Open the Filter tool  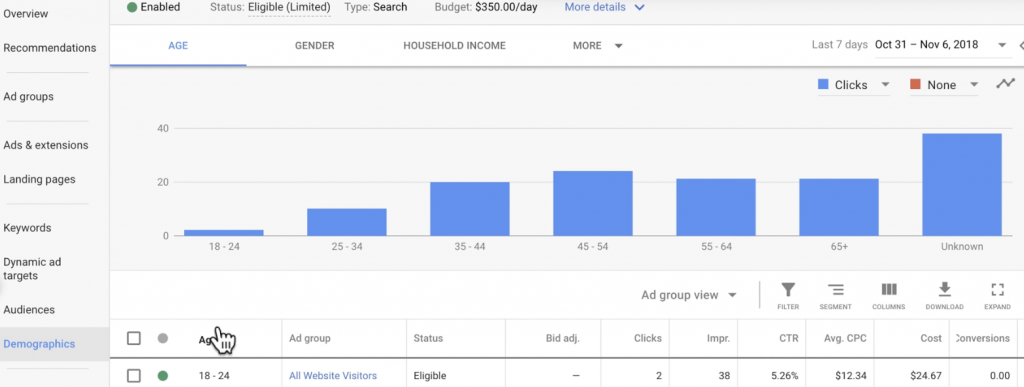click(x=788, y=296)
